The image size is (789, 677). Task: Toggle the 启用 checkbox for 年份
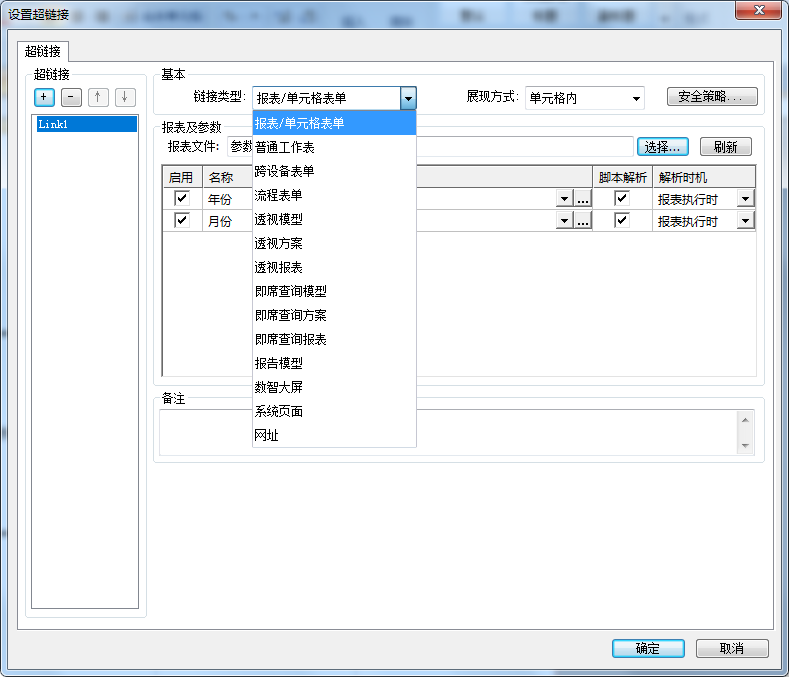point(182,198)
